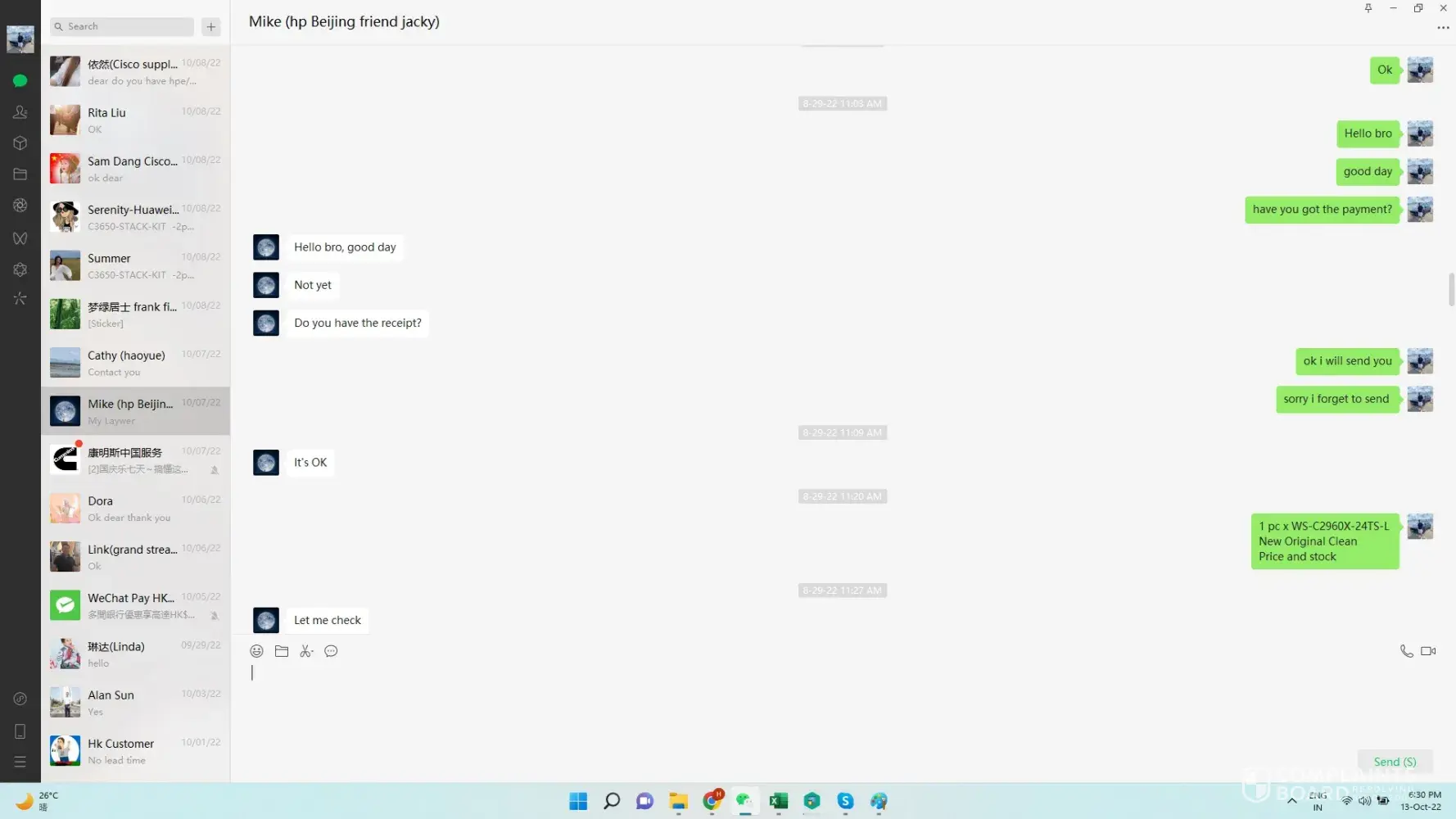Pin the window on top
This screenshot has height=819, width=1456.
pos(1368,8)
